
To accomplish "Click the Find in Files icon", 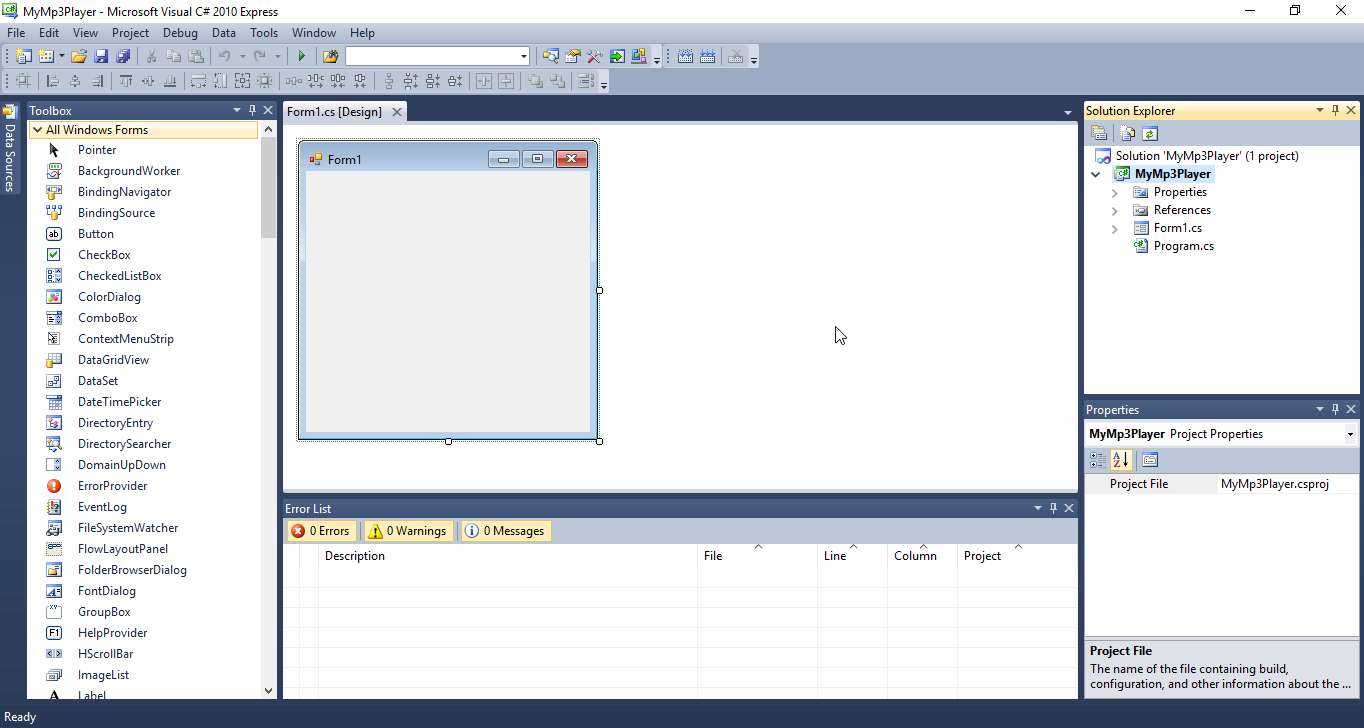I will [x=330, y=56].
